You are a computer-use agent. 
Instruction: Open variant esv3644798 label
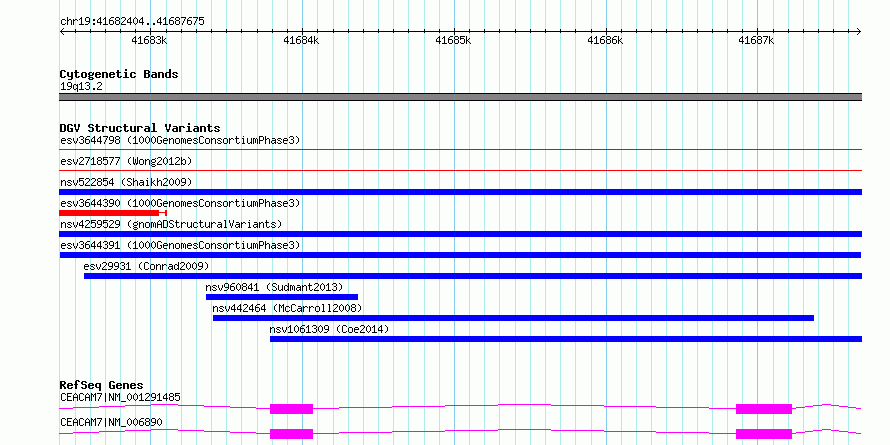pos(180,140)
